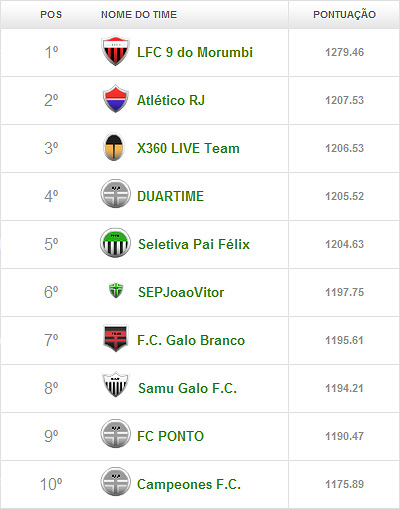Click the PONTUAÇÃO column header
The image size is (400, 509).
tap(344, 14)
